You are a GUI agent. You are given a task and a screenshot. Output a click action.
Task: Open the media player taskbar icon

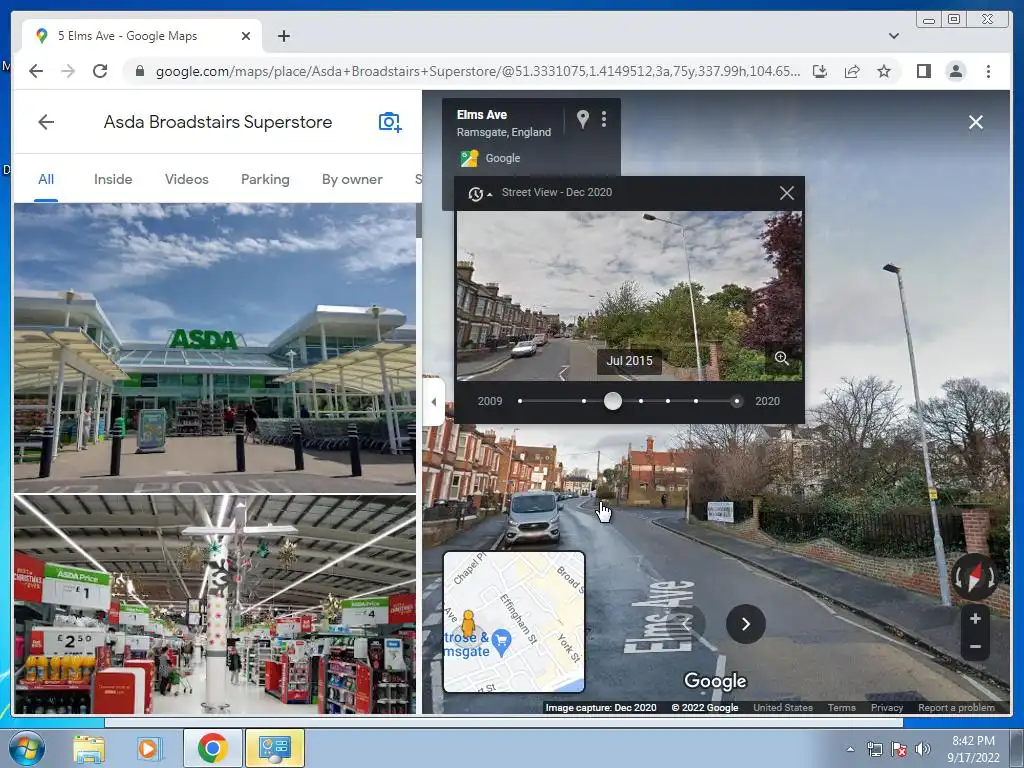coord(148,748)
